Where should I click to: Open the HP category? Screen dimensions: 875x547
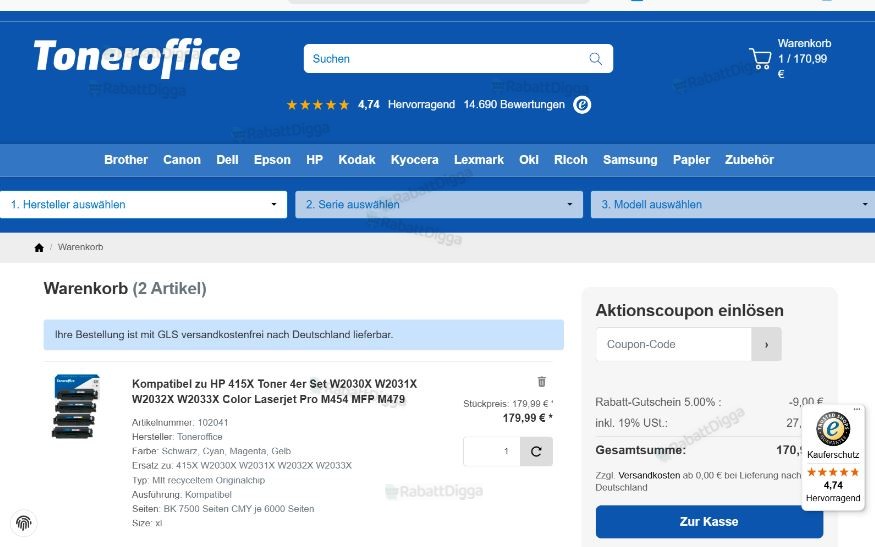315,160
